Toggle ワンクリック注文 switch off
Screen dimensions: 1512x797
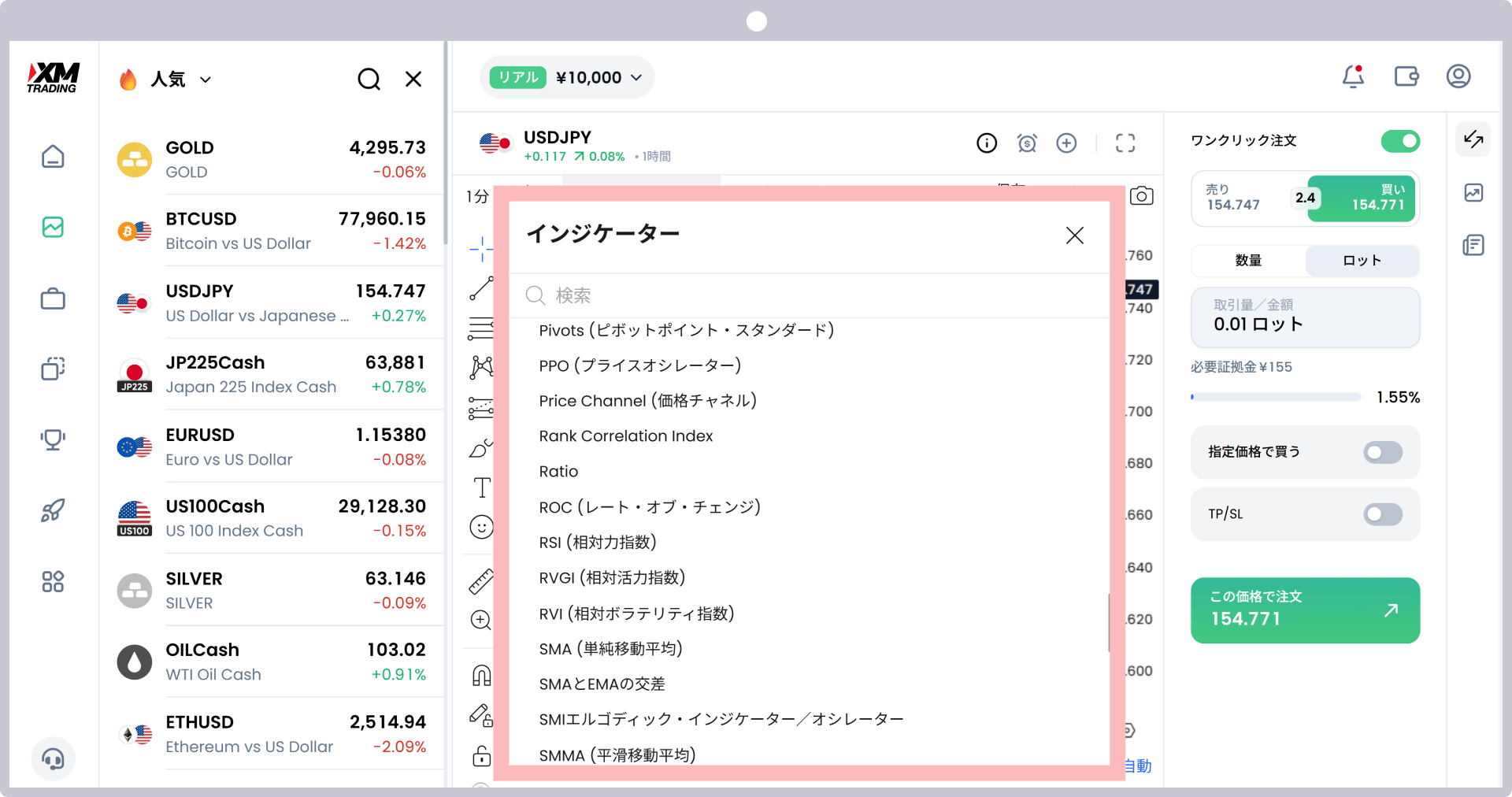(1400, 141)
